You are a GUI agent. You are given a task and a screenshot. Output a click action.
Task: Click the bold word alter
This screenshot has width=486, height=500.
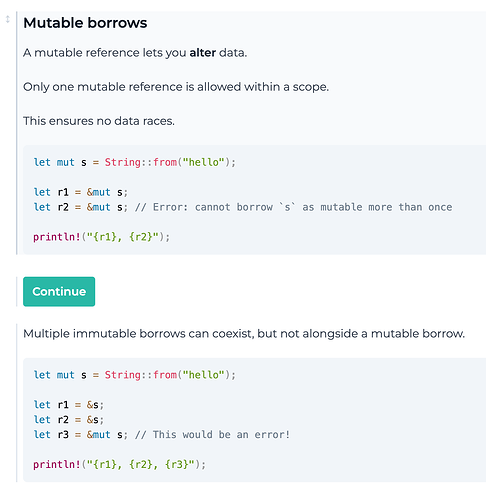coord(203,53)
